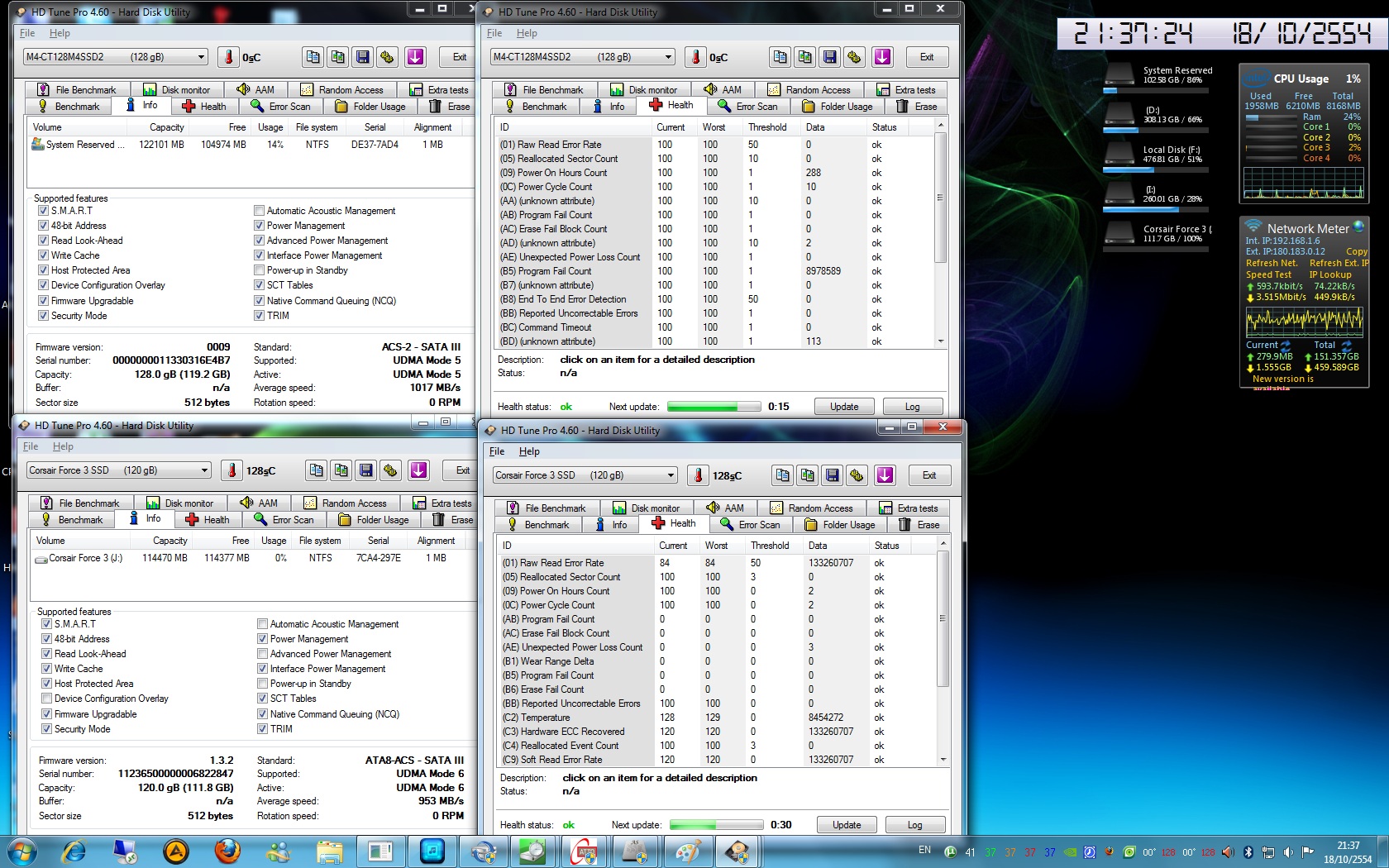
Task: Toggle TRIM checkbox in M4 Info window
Action: (x=260, y=316)
